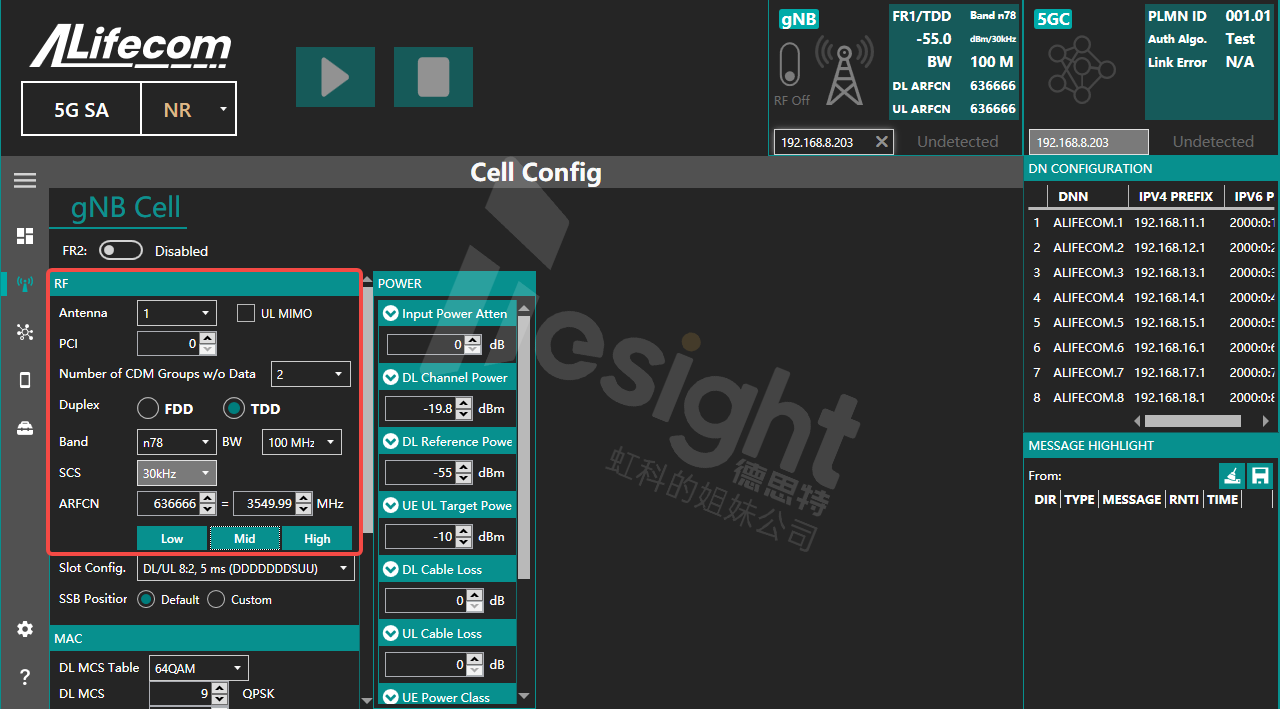Enable the FR2 toggle switch
Screen dimensions: 1280x709
pyautogui.click(x=121, y=250)
